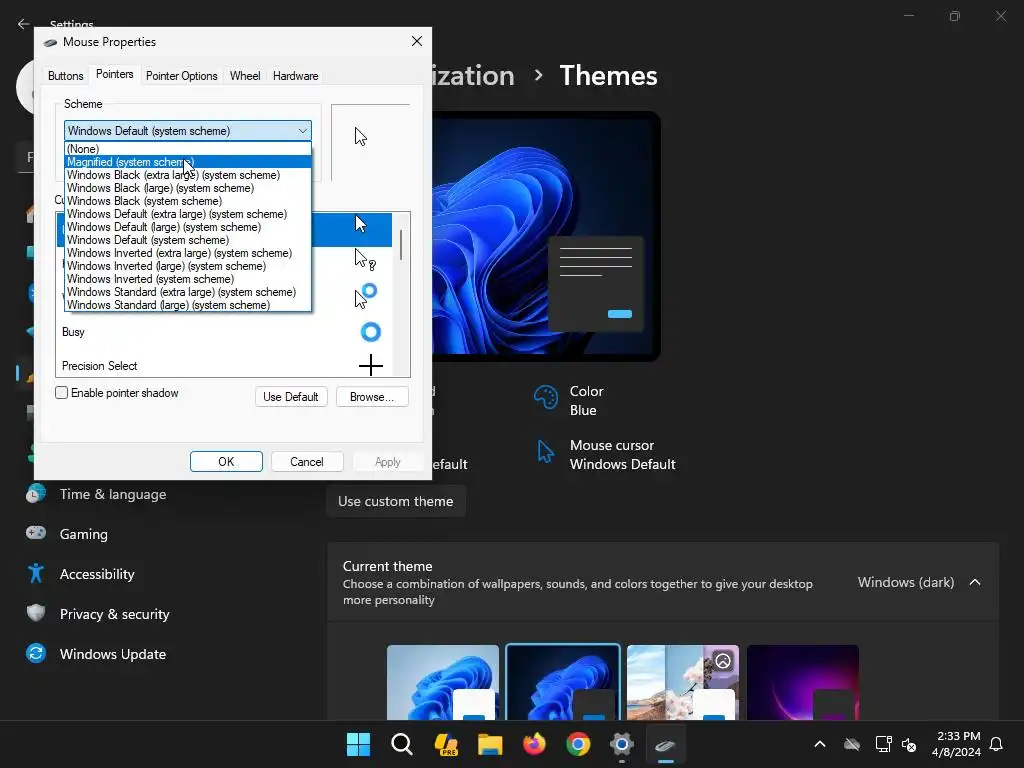Image resolution: width=1024 pixels, height=768 pixels.
Task: Pick plain Windows Black (system scheme)
Action: pyautogui.click(x=187, y=201)
